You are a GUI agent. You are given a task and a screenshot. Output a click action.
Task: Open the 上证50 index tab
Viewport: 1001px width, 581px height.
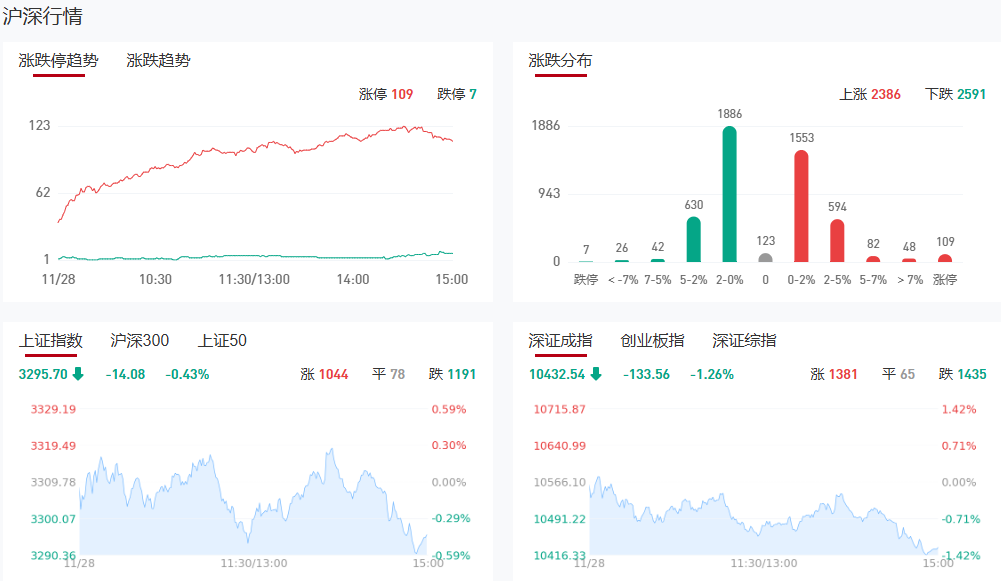pyautogui.click(x=222, y=341)
